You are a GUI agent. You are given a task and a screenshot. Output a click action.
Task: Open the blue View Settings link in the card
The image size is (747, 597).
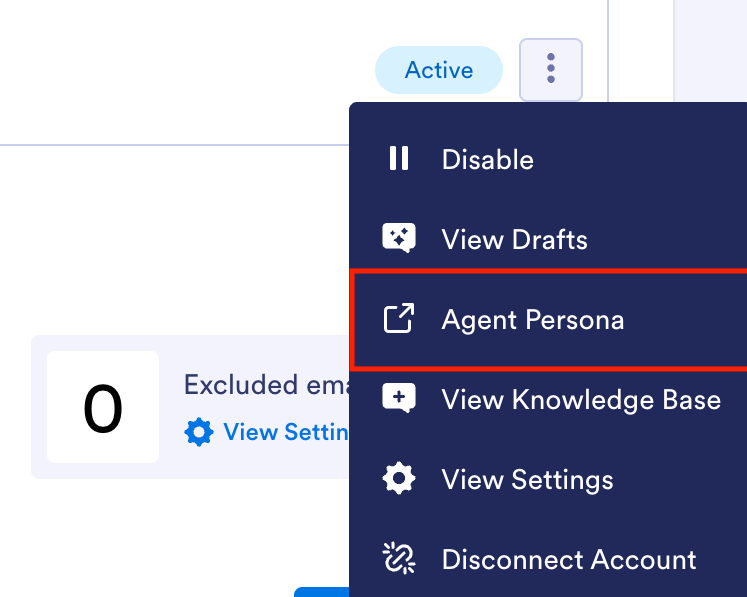285,432
